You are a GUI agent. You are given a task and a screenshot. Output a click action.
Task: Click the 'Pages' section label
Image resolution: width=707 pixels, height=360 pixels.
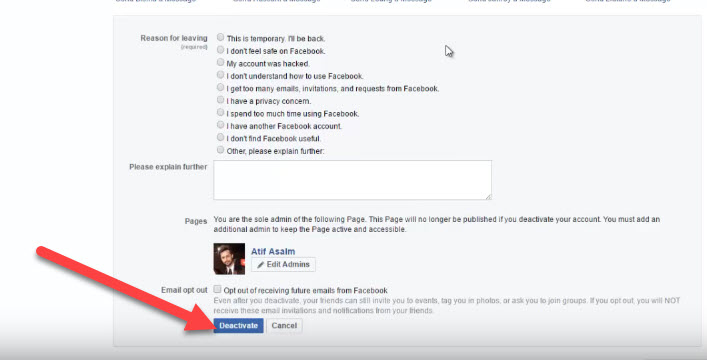click(x=196, y=221)
